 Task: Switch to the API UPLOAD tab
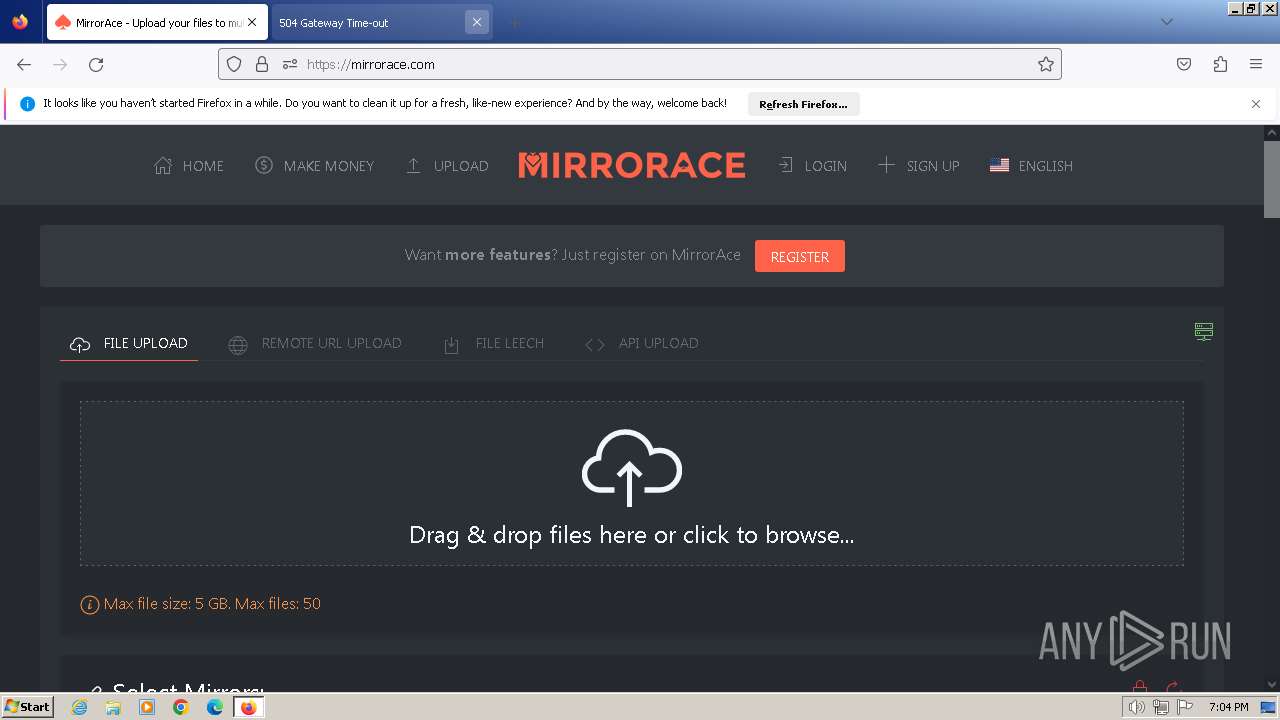coord(641,343)
